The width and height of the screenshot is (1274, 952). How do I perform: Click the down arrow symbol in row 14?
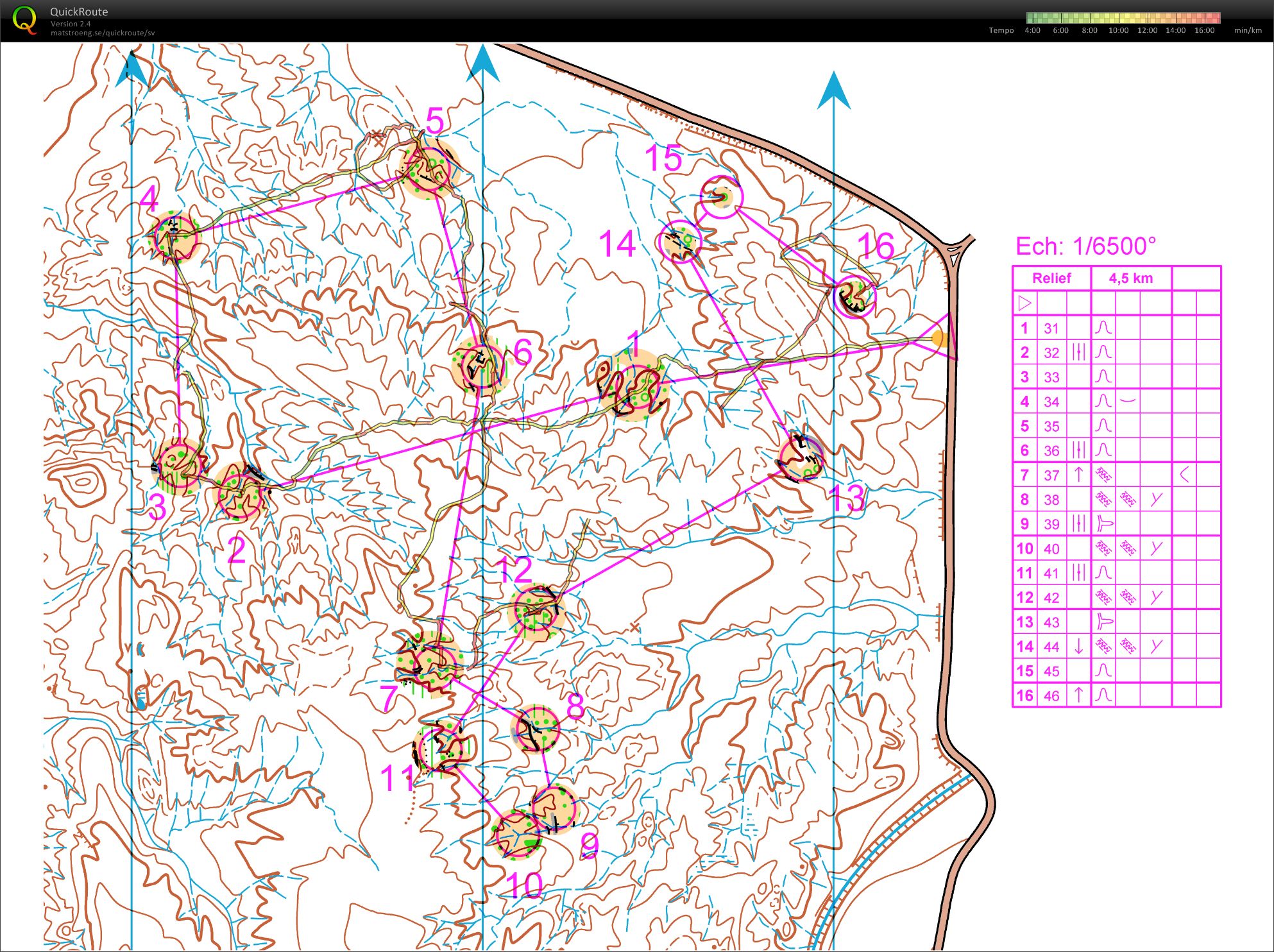(1078, 646)
